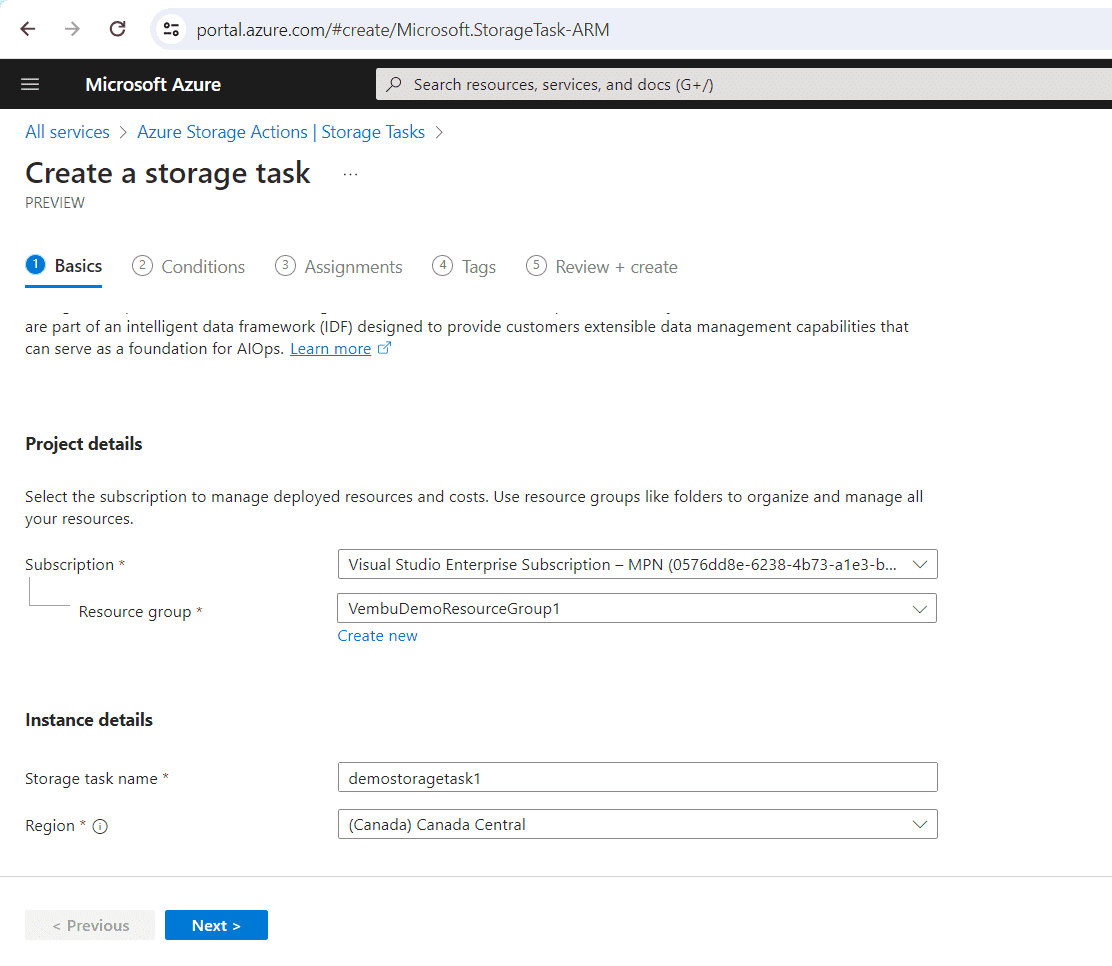Click the Storage task name field
The image size is (1112, 966).
click(638, 777)
